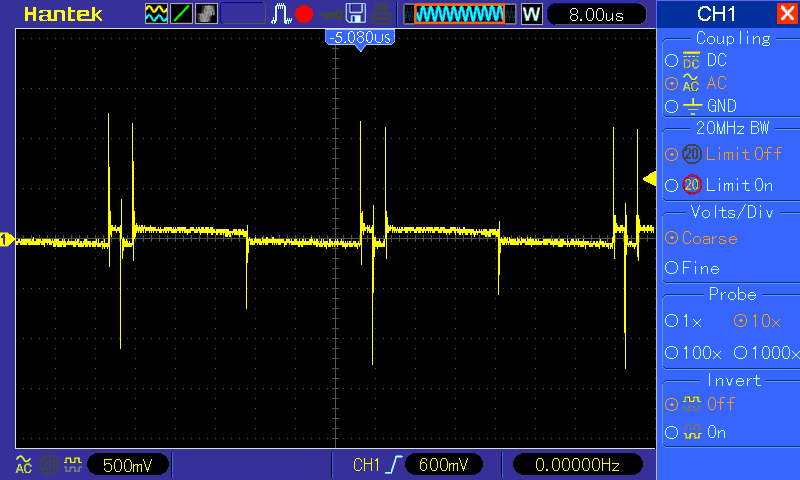The width and height of the screenshot is (800, 480).
Task: Click the pulse trigger icon
Action: click(x=281, y=14)
